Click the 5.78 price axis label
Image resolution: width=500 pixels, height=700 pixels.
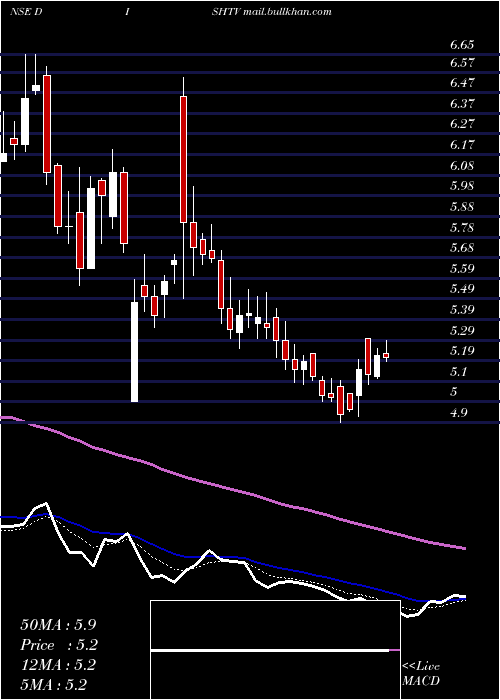coord(462,228)
